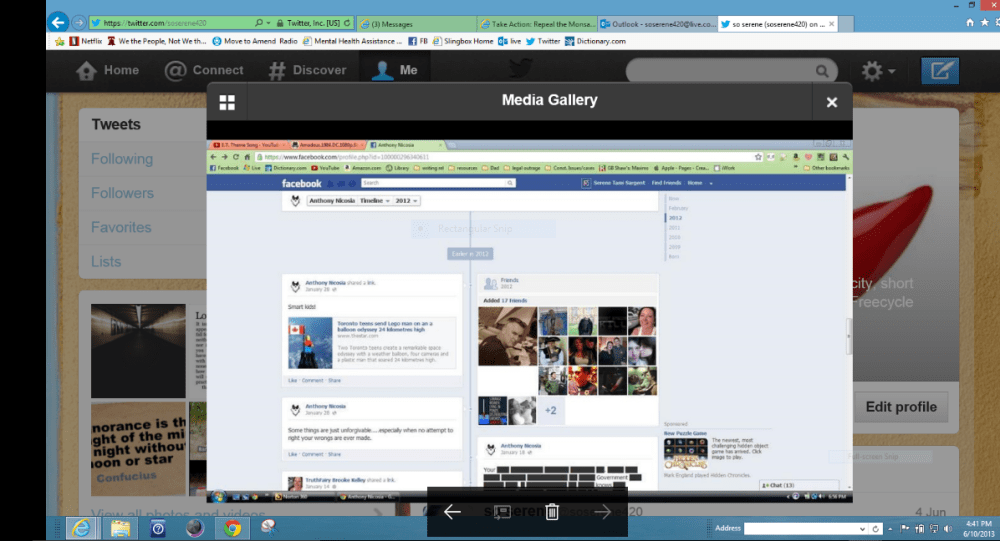Open the settings gear dropdown
The width and height of the screenshot is (1000, 541).
tap(877, 71)
